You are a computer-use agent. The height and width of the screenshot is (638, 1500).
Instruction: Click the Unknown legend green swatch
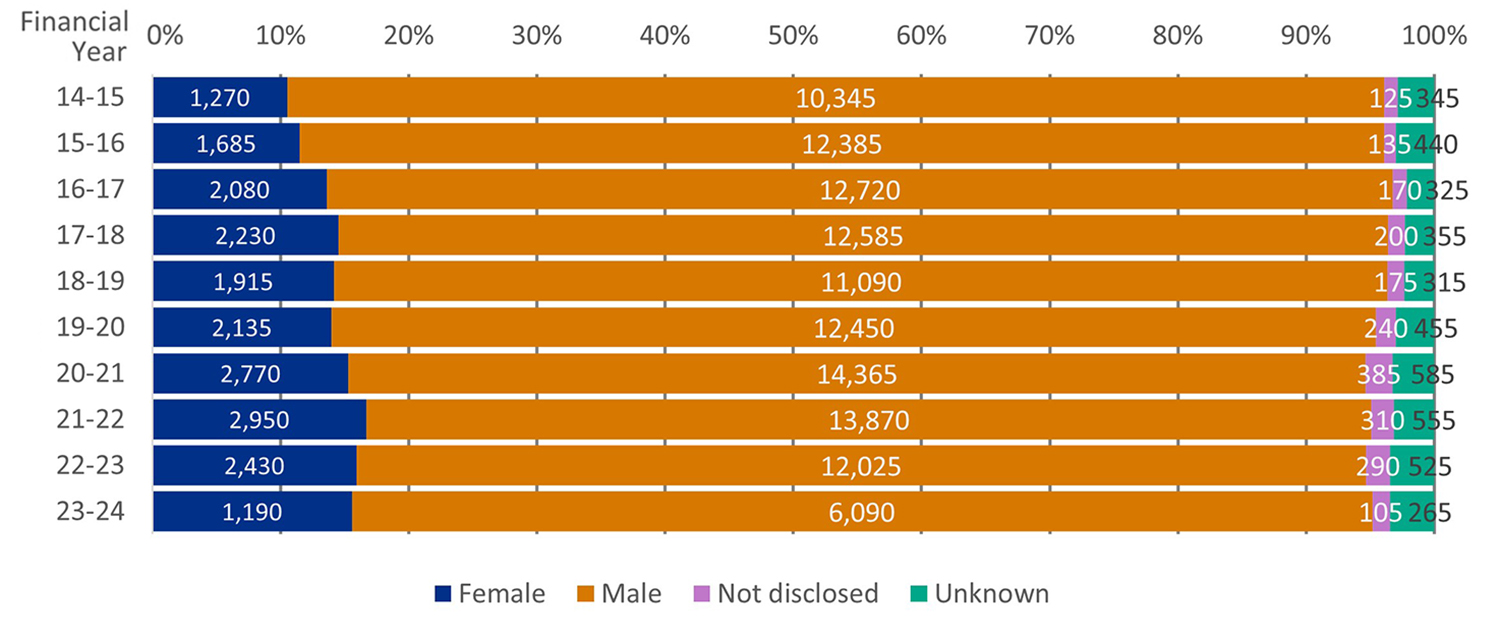click(x=920, y=594)
